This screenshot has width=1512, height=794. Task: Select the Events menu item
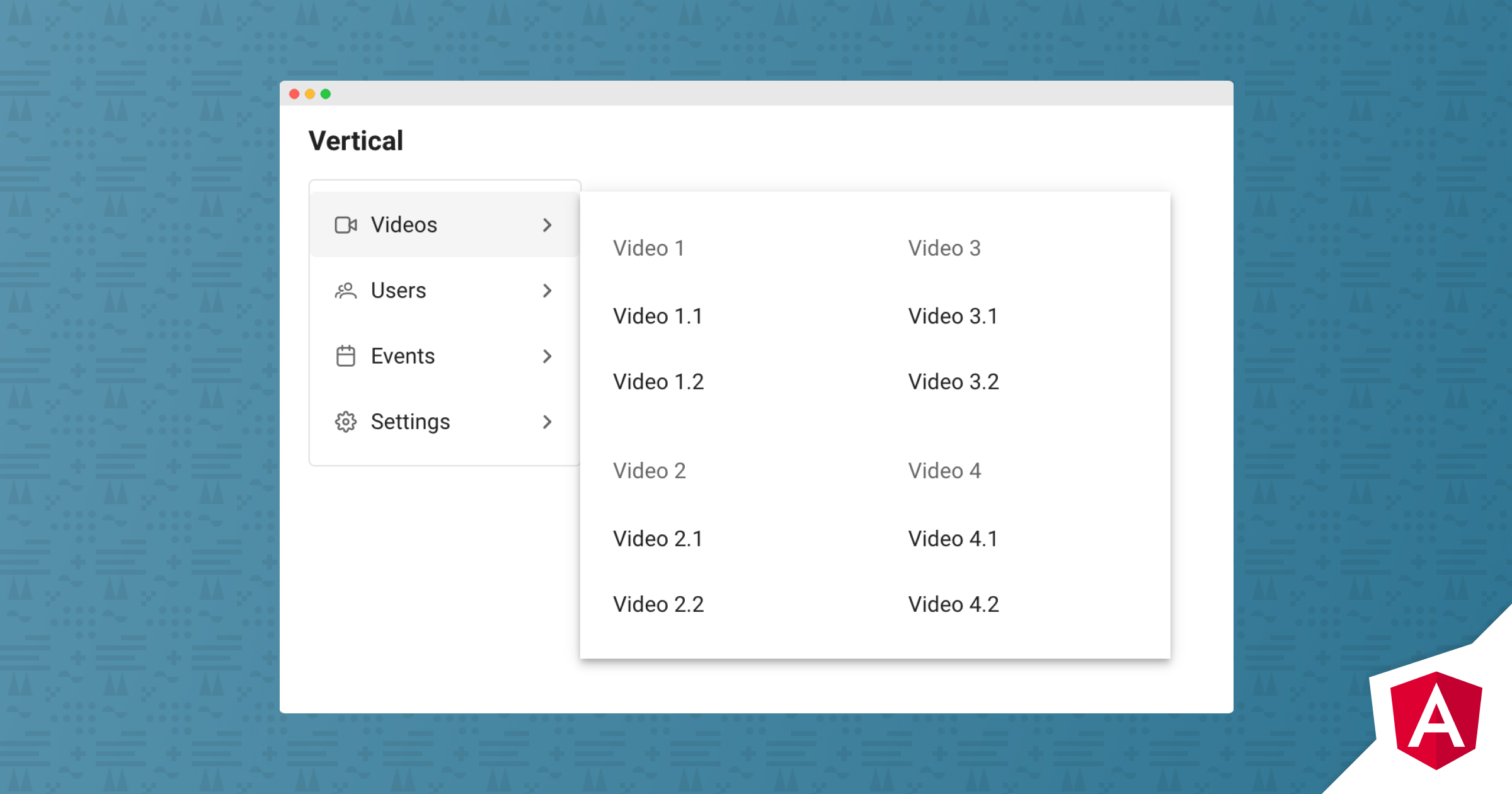coord(403,356)
